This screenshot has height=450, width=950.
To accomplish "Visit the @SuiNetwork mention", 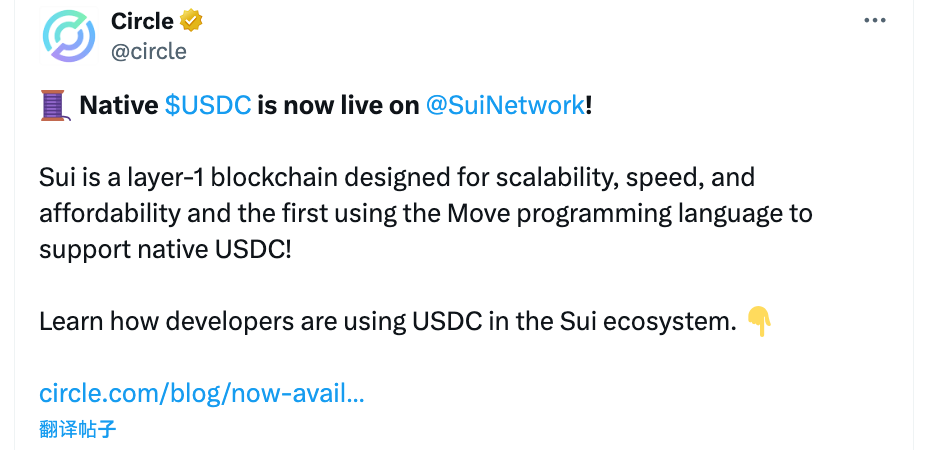I will pos(505,106).
